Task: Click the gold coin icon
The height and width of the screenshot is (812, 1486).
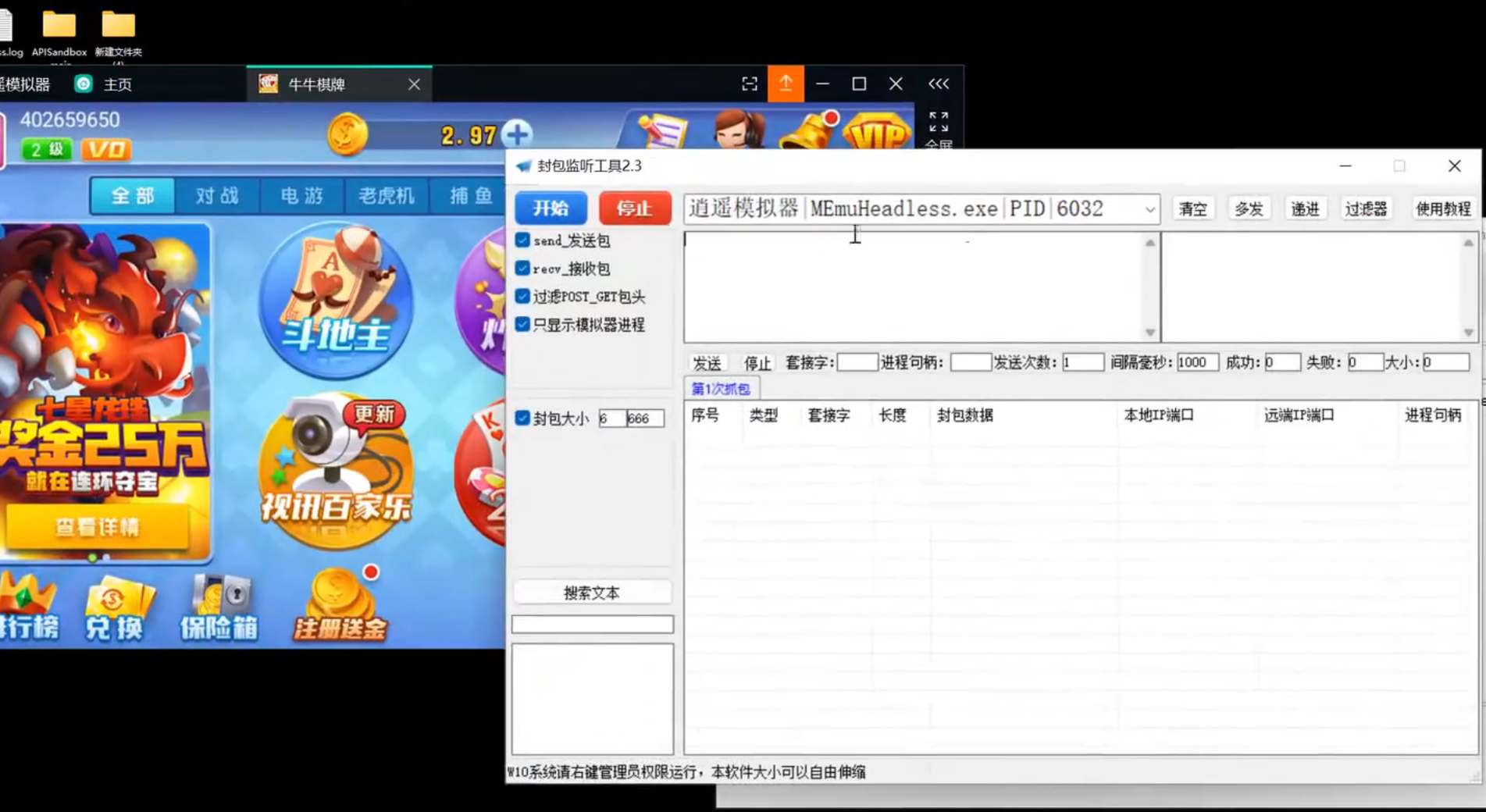Action: tap(347, 134)
